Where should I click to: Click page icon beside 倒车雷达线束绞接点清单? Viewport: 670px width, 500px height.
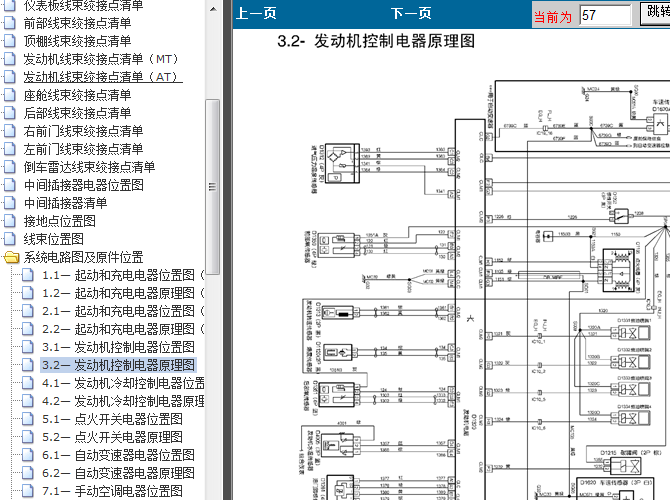pyautogui.click(x=9, y=167)
